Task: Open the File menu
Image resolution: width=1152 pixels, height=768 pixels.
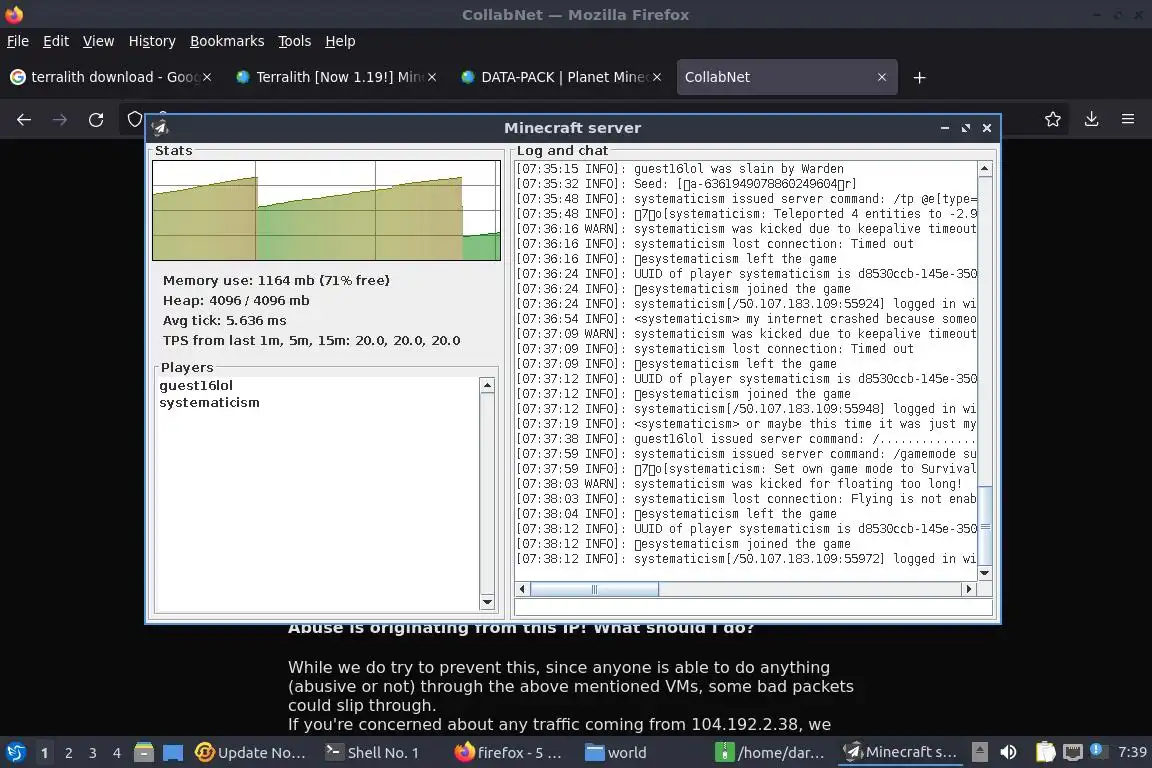Action: click(x=18, y=41)
